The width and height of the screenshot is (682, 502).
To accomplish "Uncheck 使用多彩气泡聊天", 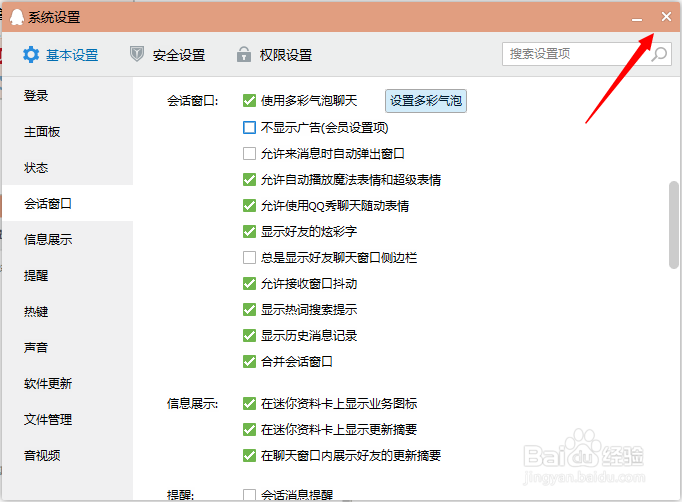I will [x=249, y=101].
